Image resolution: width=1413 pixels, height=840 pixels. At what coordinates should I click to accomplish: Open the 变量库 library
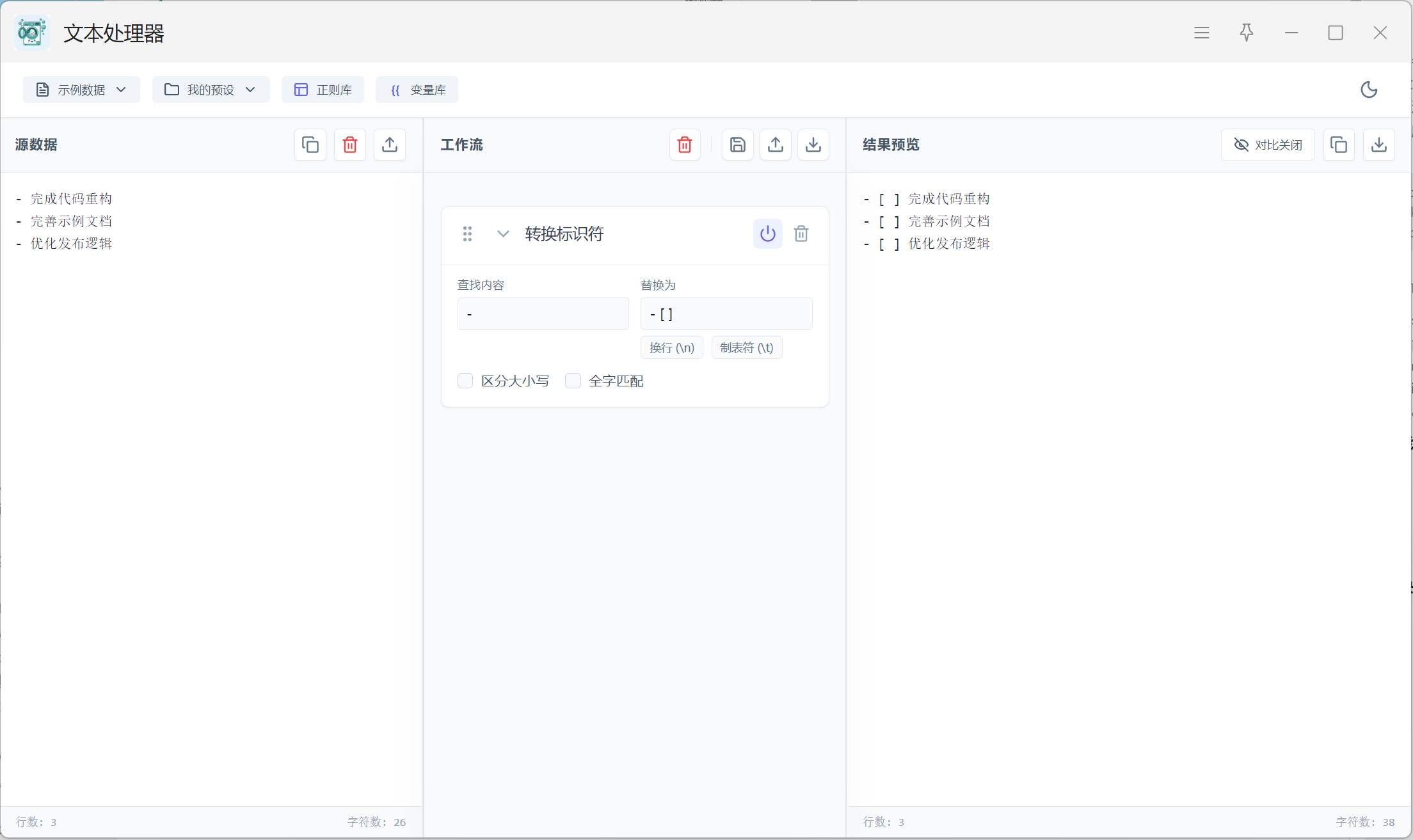click(417, 90)
